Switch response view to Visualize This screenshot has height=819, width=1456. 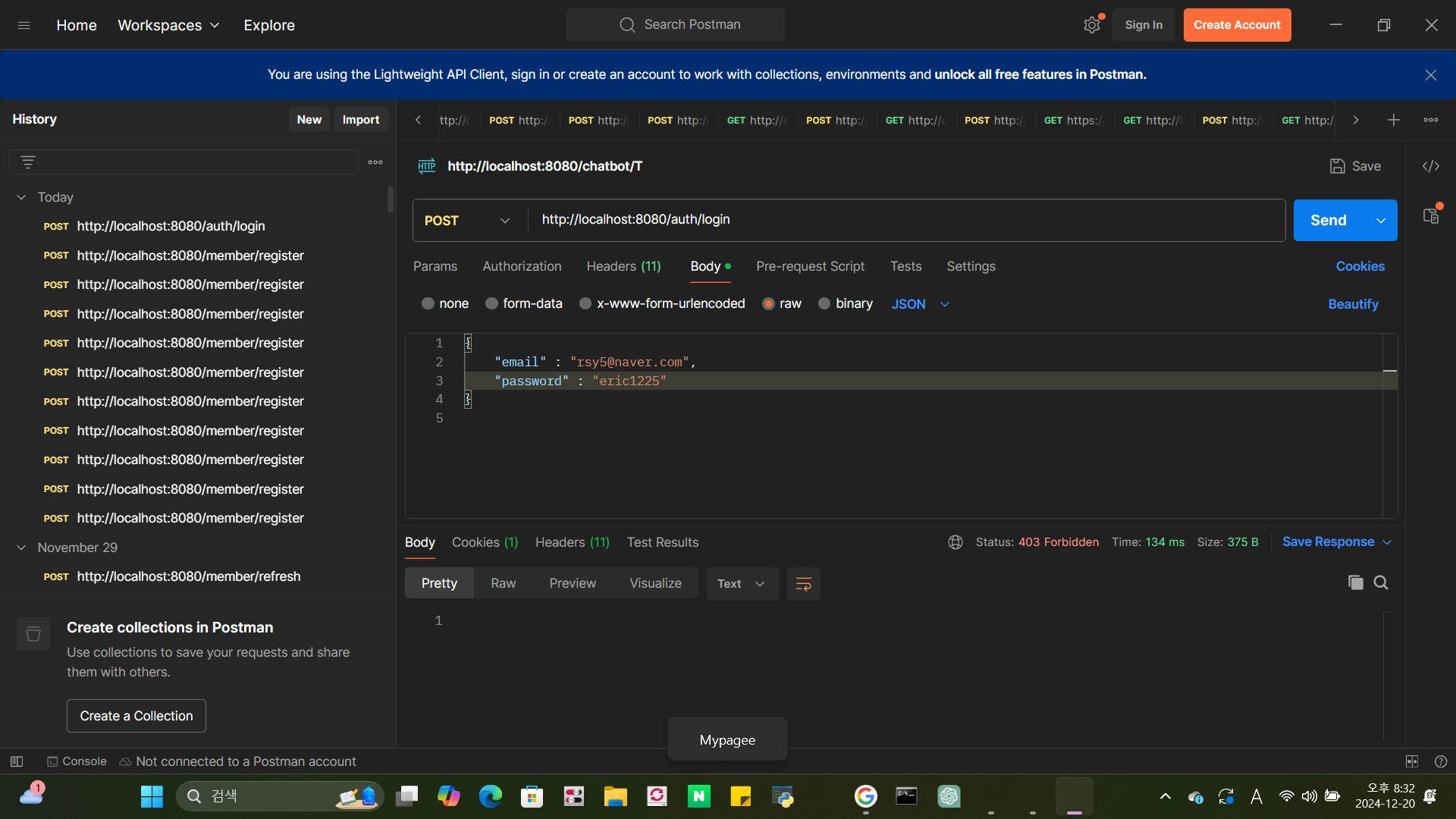point(655,584)
